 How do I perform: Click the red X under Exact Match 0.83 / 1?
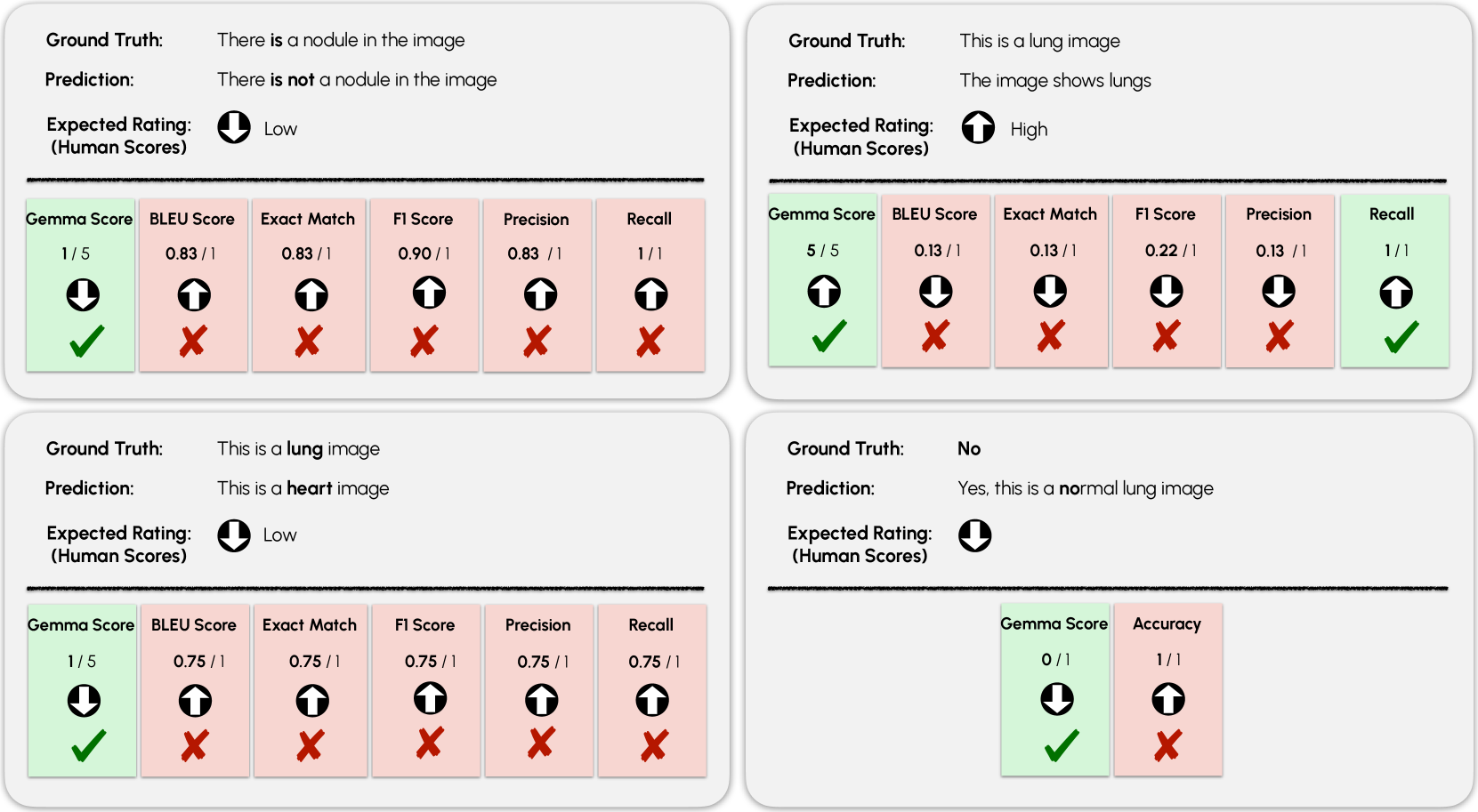click(x=309, y=341)
